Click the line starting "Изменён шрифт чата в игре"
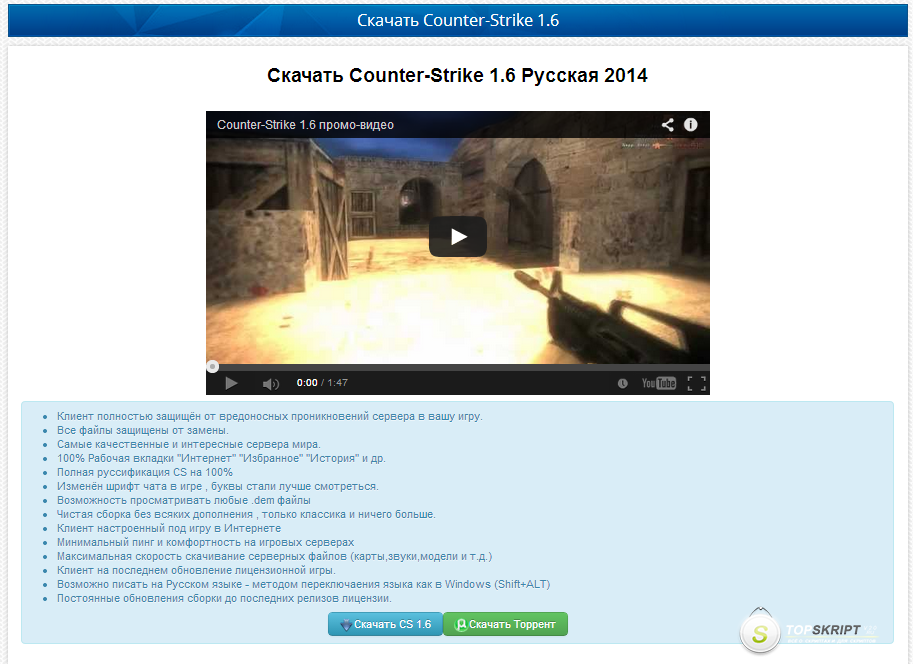The height and width of the screenshot is (664, 913). 218,486
